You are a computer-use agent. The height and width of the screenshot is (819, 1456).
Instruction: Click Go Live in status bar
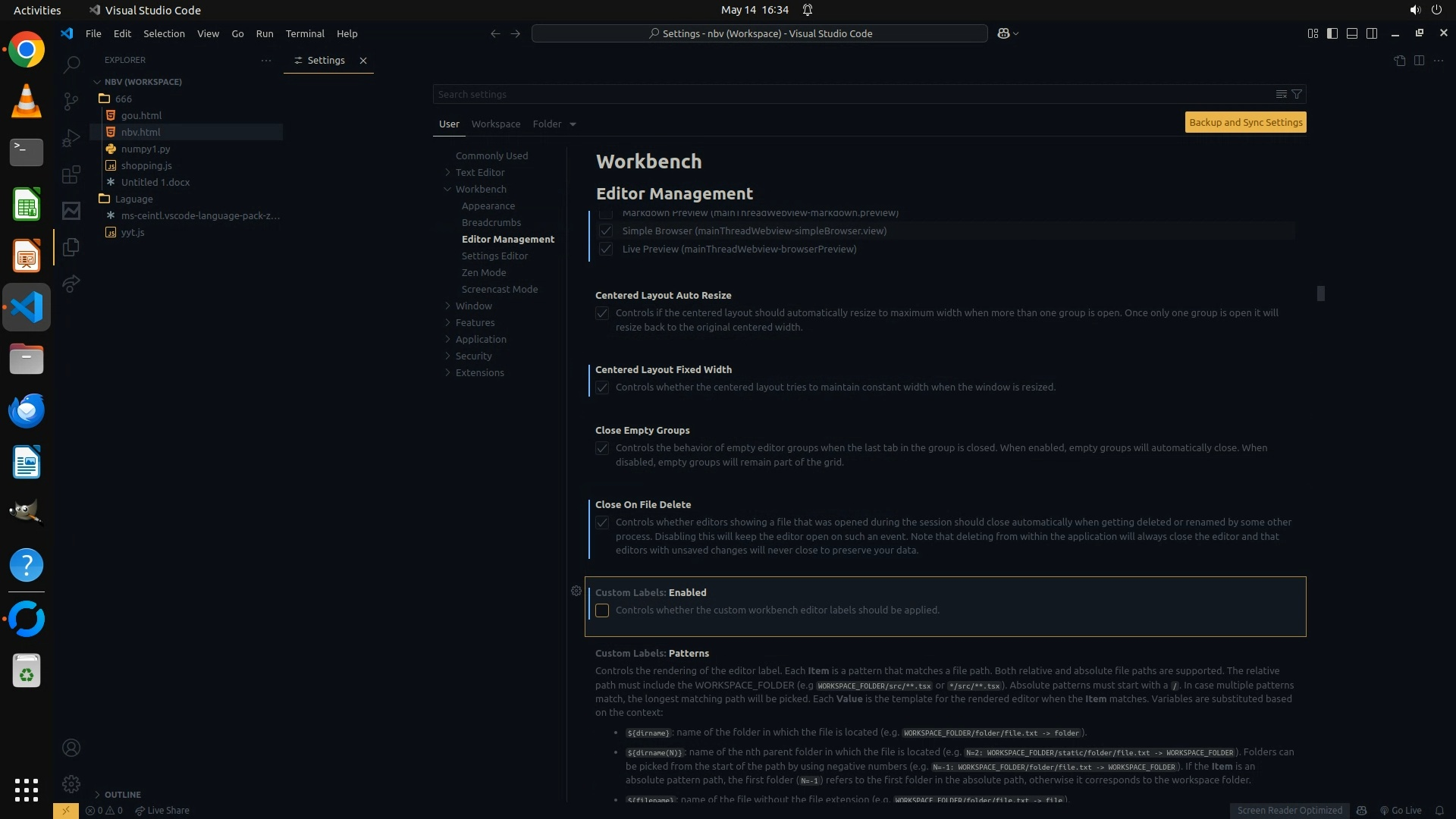pyautogui.click(x=1401, y=810)
